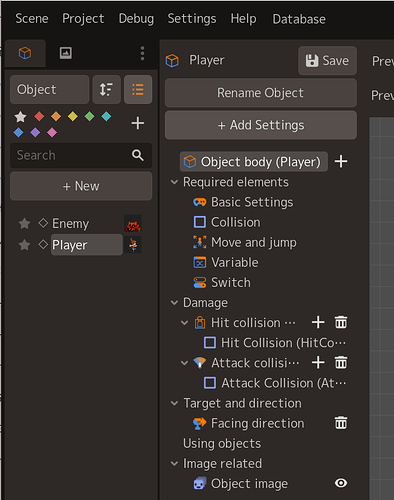Choose the blue diamond color tag

[18, 132]
